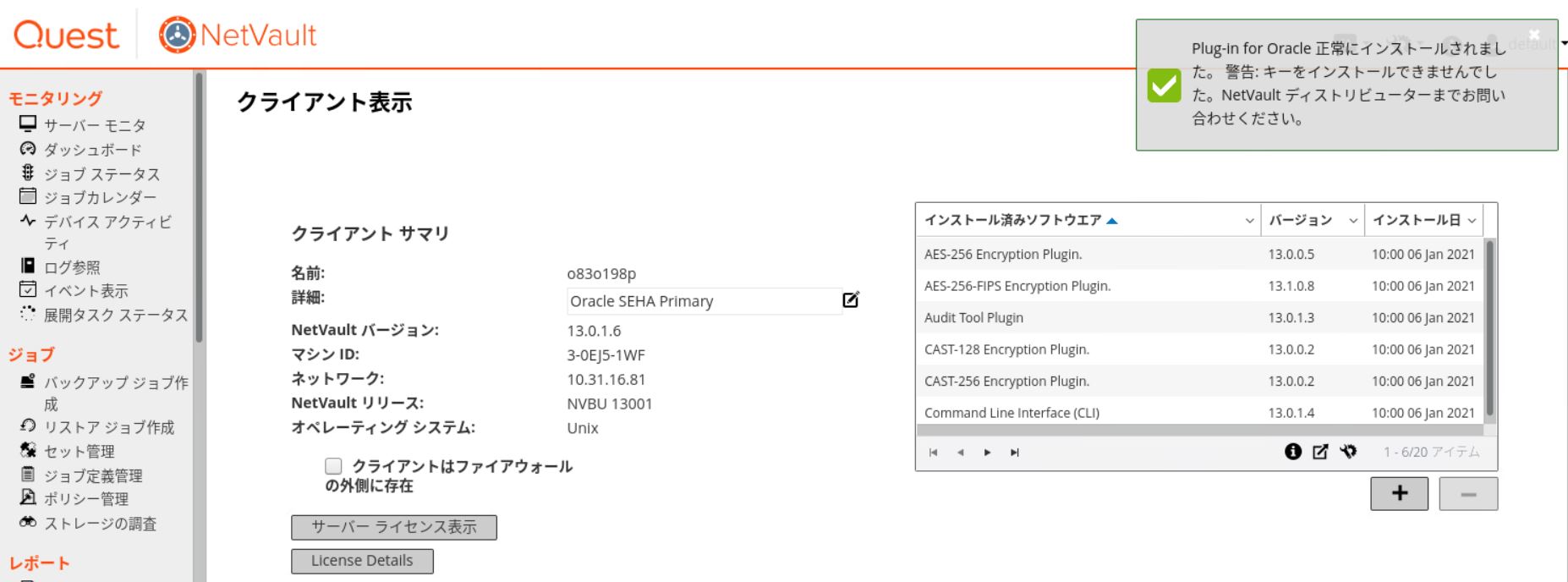Click the ストレージの調査 binoculars icon
The image size is (1568, 582).
28,523
